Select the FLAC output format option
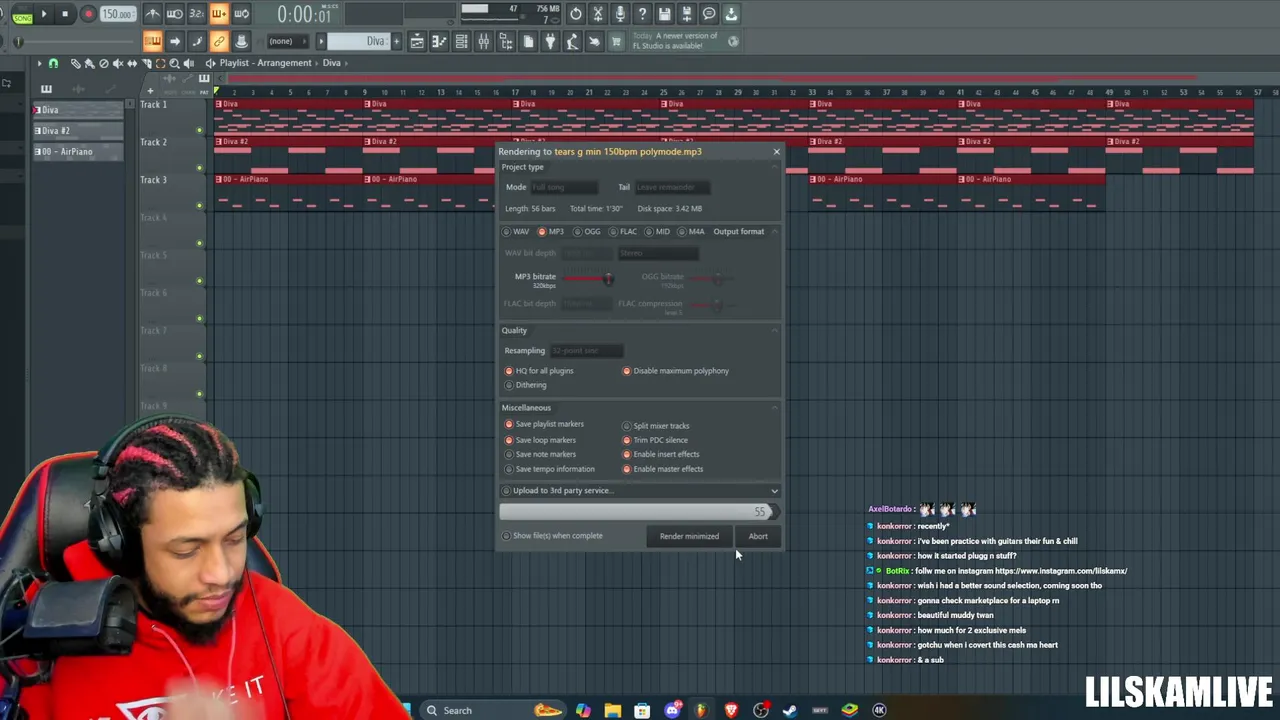Image resolution: width=1280 pixels, height=720 pixels. (x=623, y=232)
